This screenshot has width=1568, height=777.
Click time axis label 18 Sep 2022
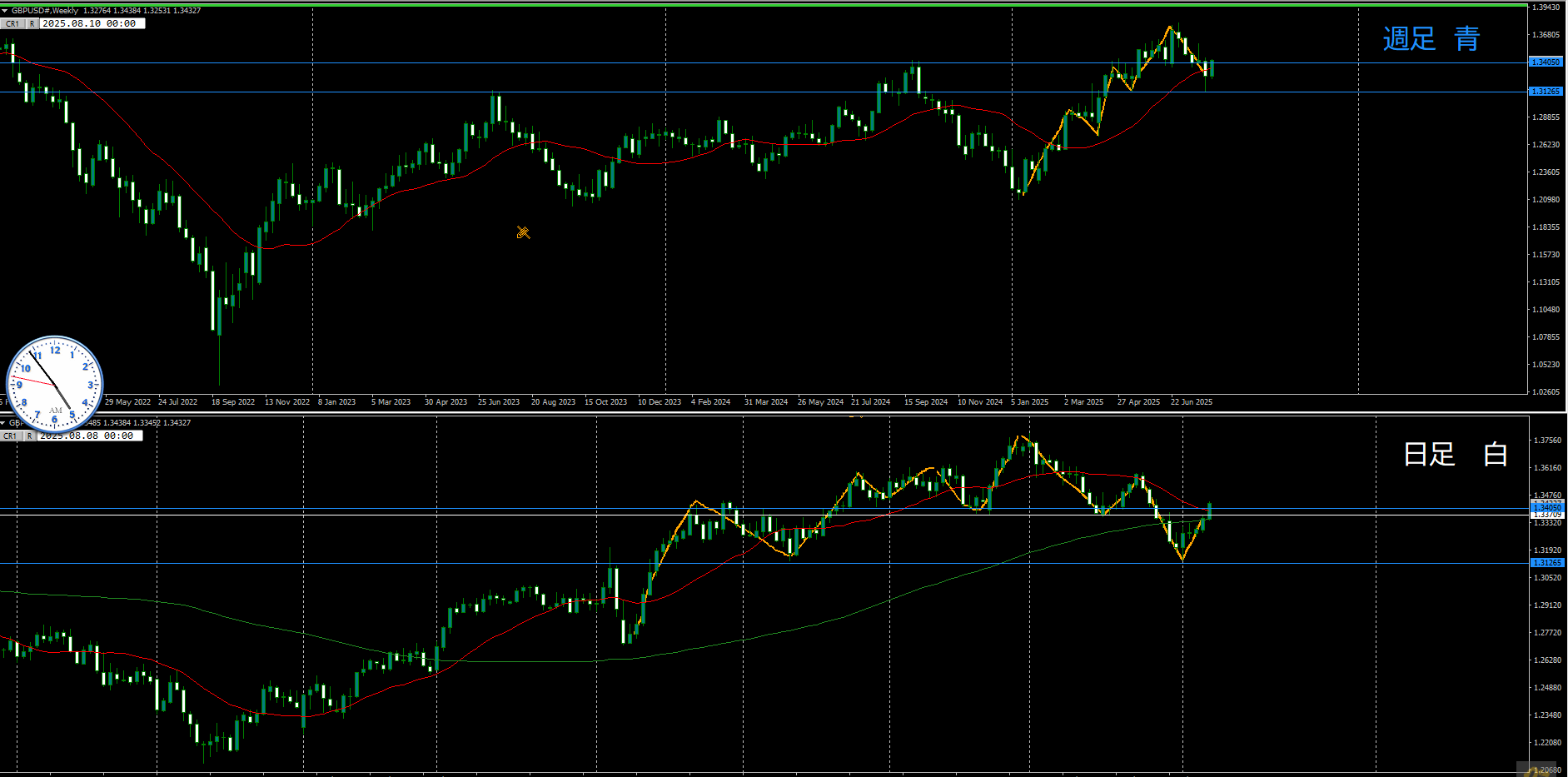(233, 402)
